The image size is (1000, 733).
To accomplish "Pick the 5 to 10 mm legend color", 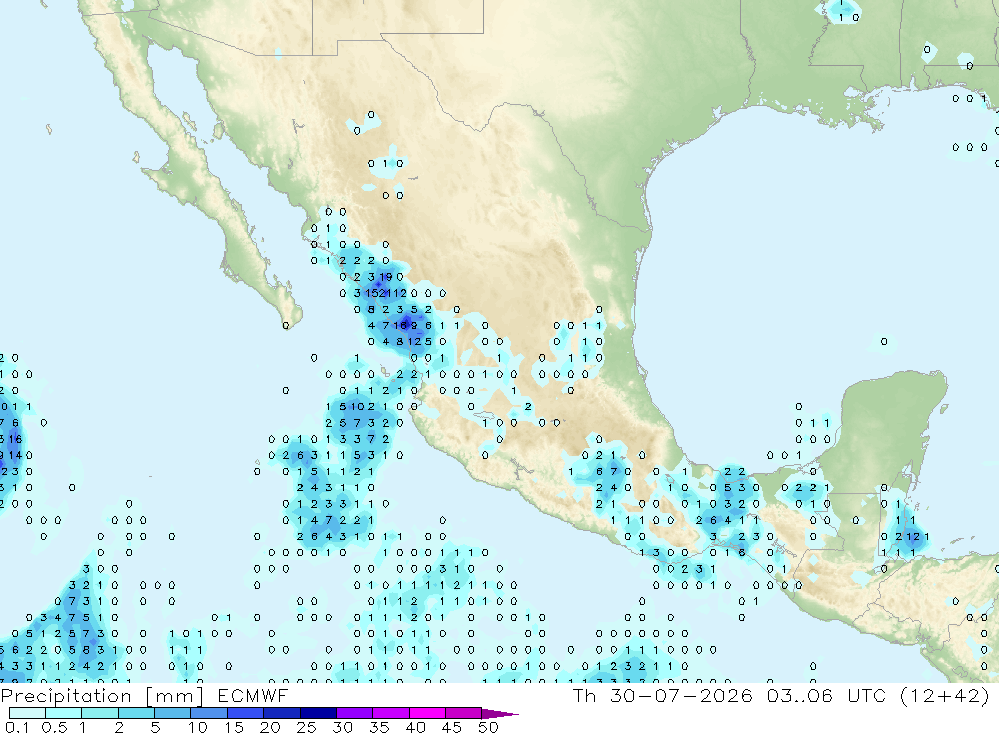I will 173,713.
